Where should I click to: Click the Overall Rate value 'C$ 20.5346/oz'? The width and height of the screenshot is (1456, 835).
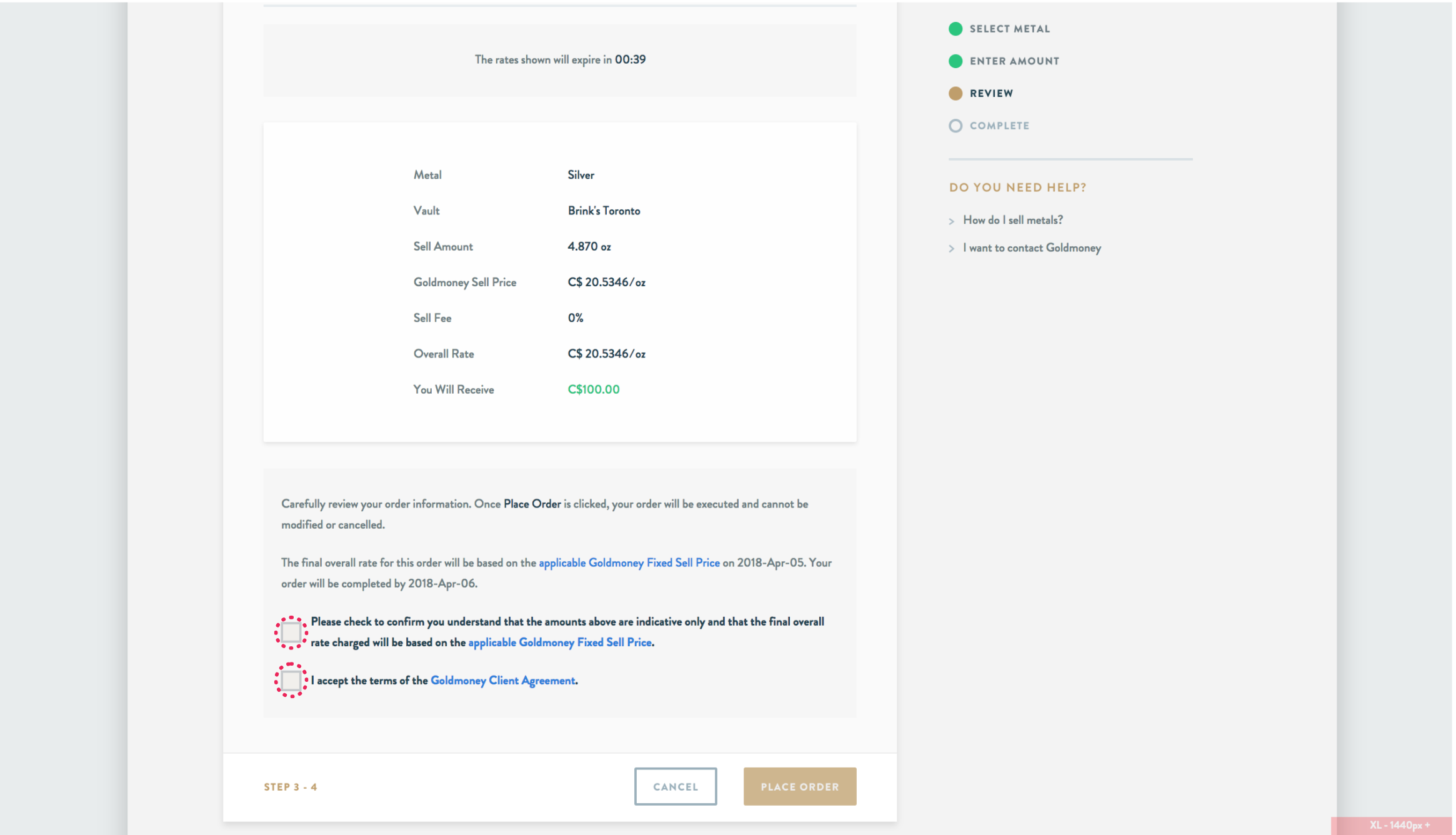pyautogui.click(x=607, y=354)
